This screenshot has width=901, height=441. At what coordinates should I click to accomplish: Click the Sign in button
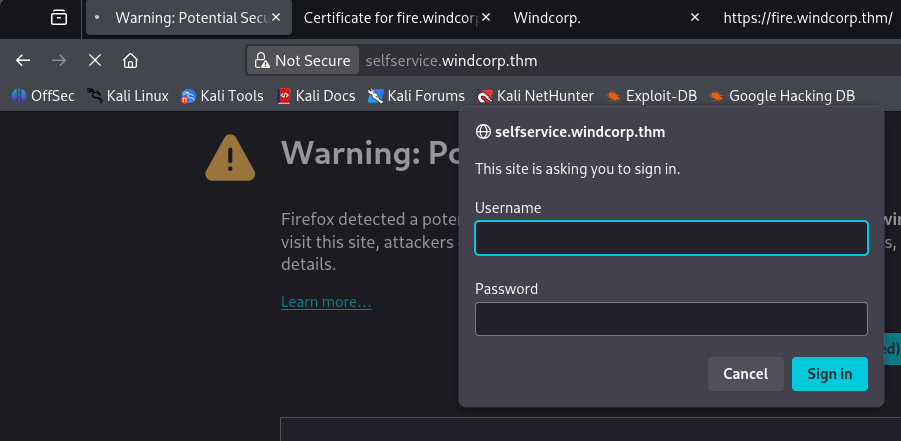(x=829, y=374)
